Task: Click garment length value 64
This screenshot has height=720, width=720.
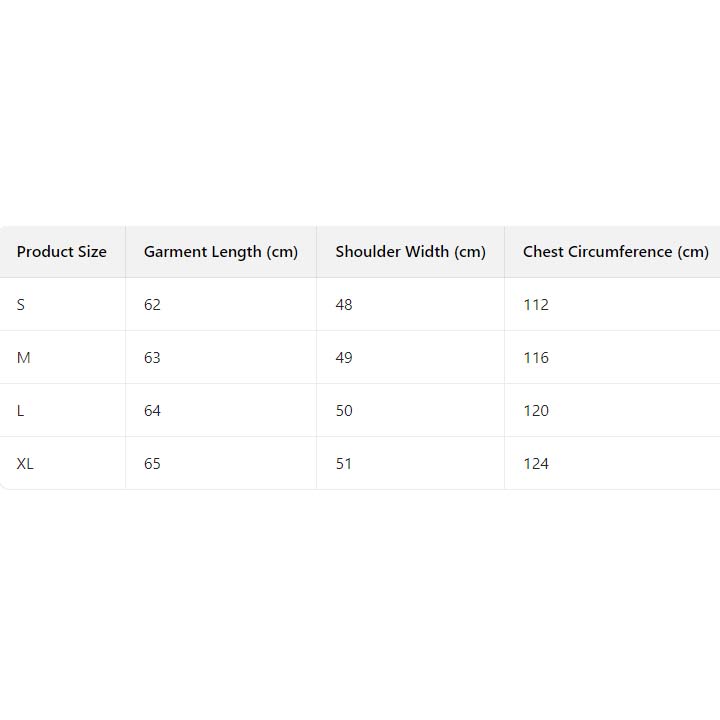Action: point(152,411)
